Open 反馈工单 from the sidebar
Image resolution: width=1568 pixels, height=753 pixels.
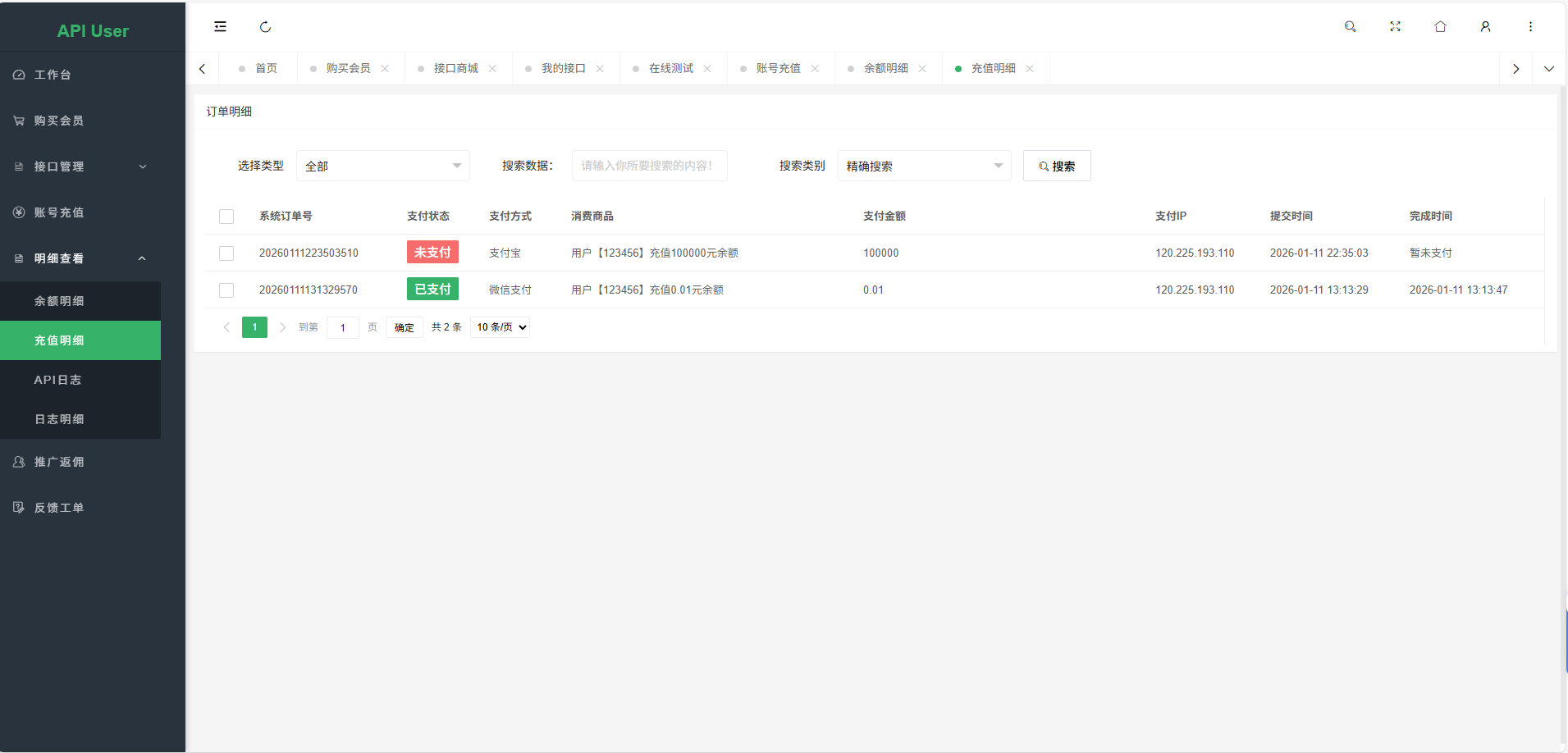pyautogui.click(x=57, y=507)
